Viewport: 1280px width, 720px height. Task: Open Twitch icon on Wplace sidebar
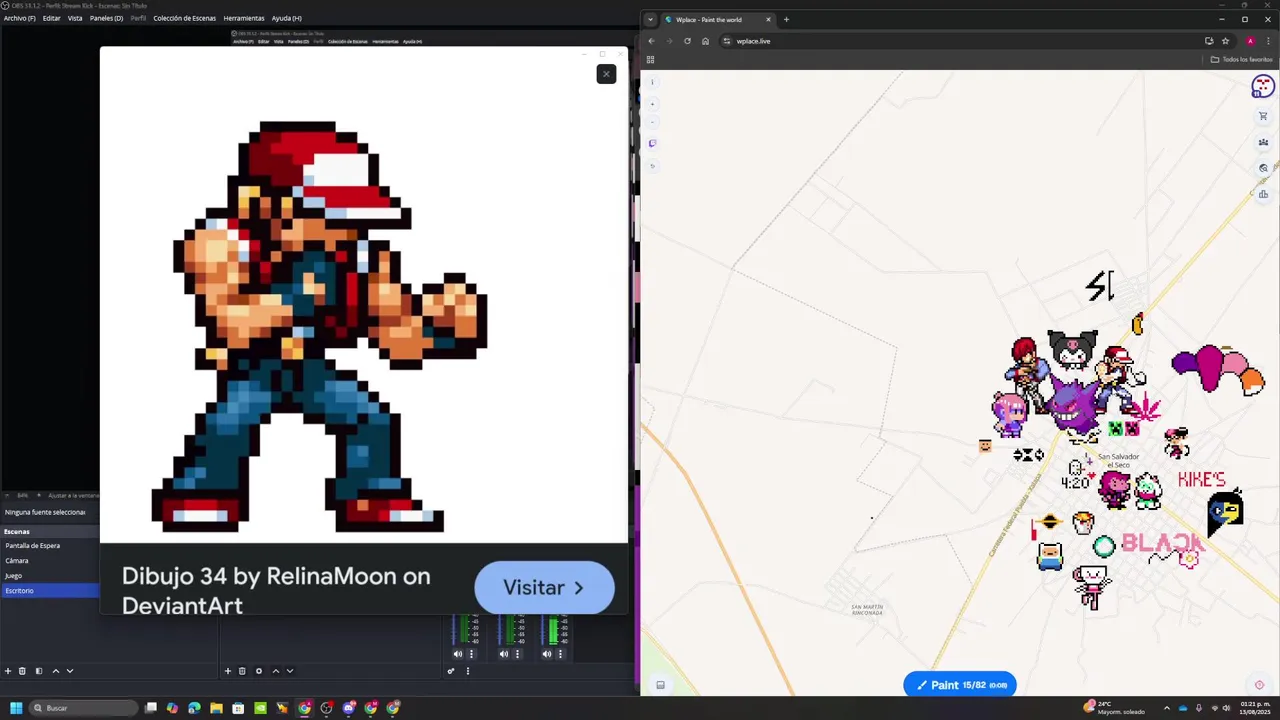point(652,143)
